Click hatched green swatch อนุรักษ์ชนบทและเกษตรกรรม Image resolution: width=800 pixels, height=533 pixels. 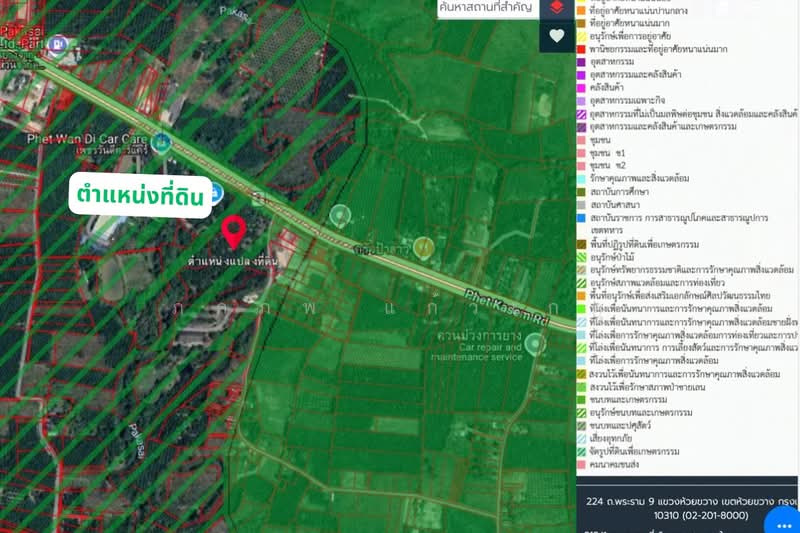581,413
